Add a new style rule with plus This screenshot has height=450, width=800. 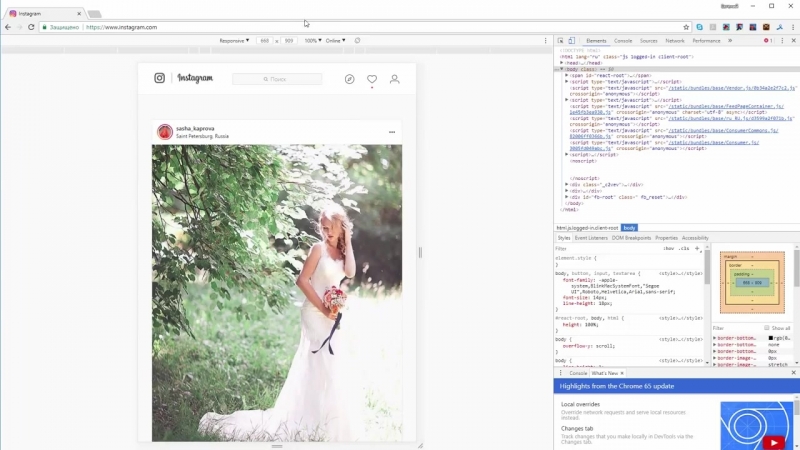(x=697, y=248)
